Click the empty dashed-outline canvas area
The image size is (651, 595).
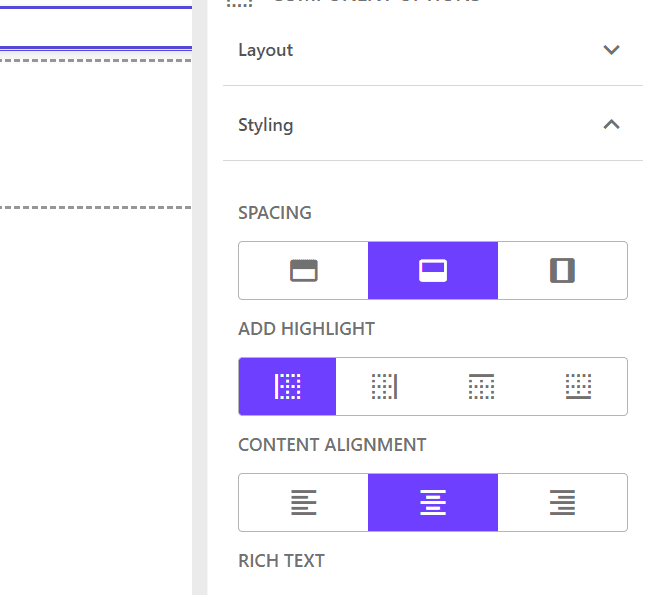(95, 133)
